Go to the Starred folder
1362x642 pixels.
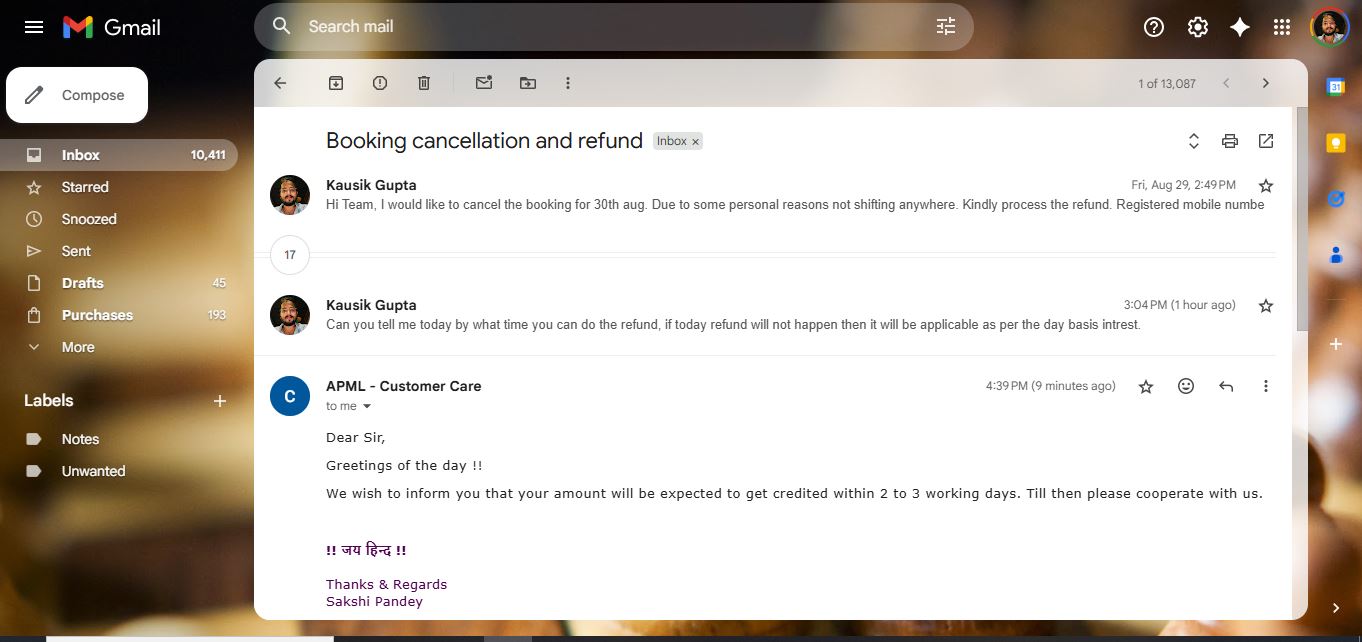click(x=85, y=187)
